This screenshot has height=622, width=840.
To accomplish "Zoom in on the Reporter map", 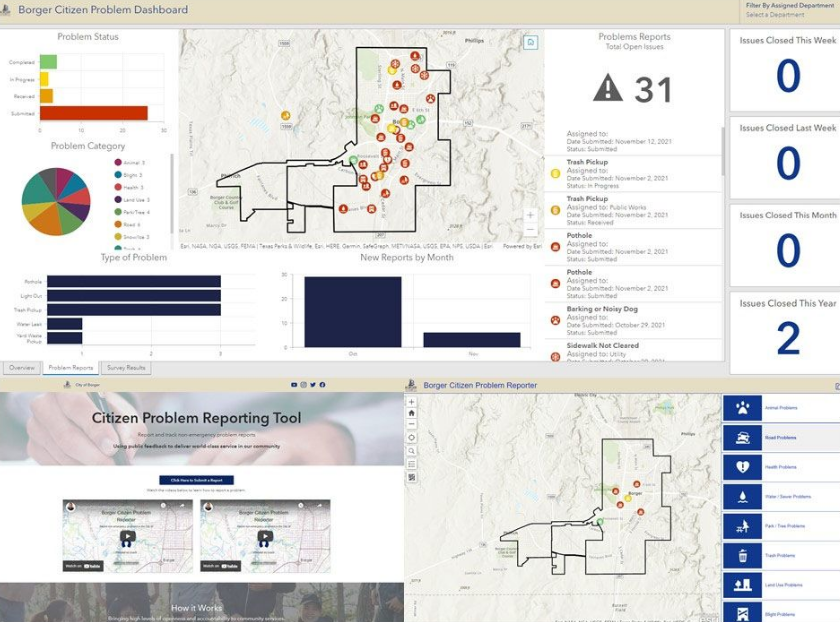I will coord(411,402).
